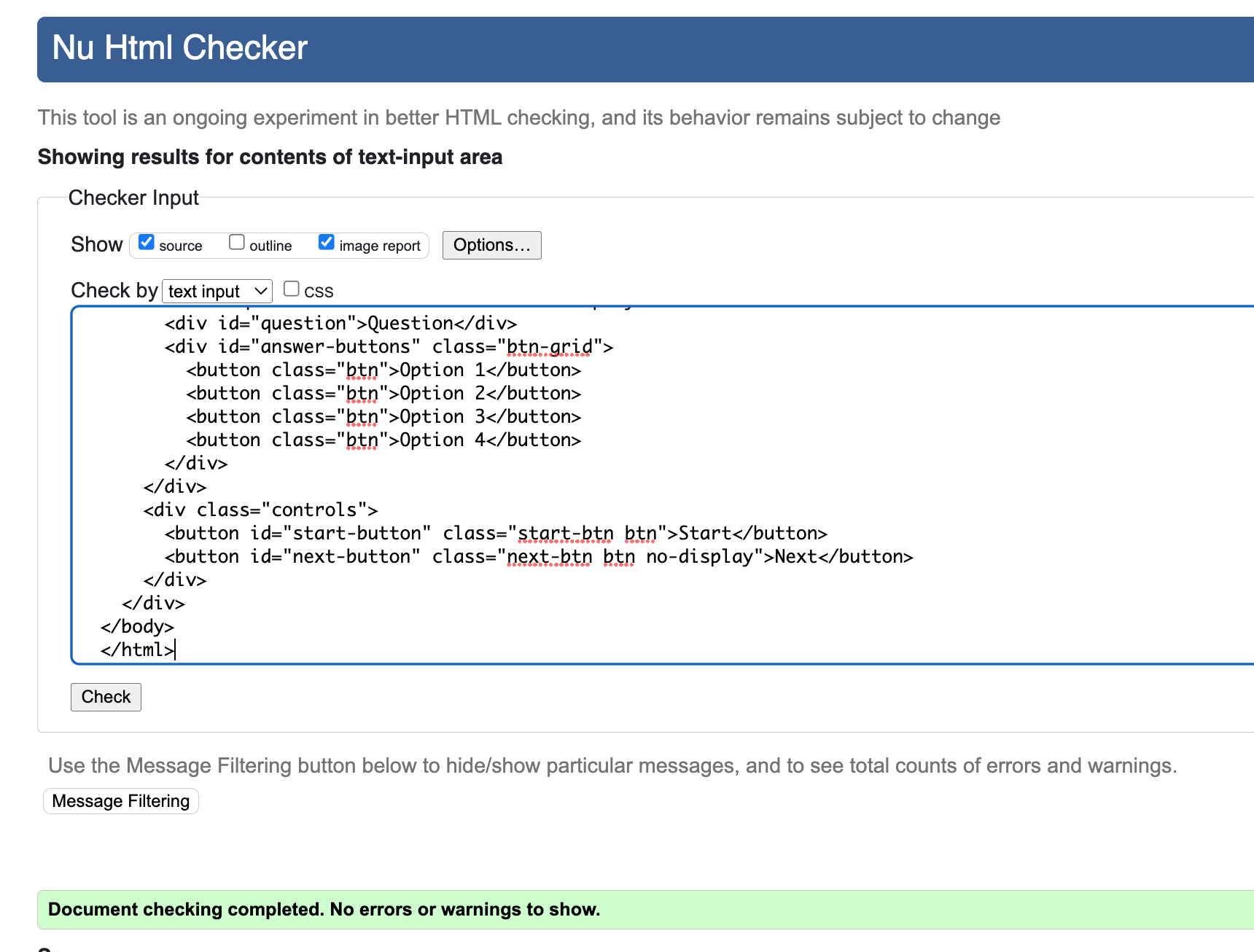The height and width of the screenshot is (952, 1254).
Task: Click the Option 4 button code line
Action: [383, 440]
